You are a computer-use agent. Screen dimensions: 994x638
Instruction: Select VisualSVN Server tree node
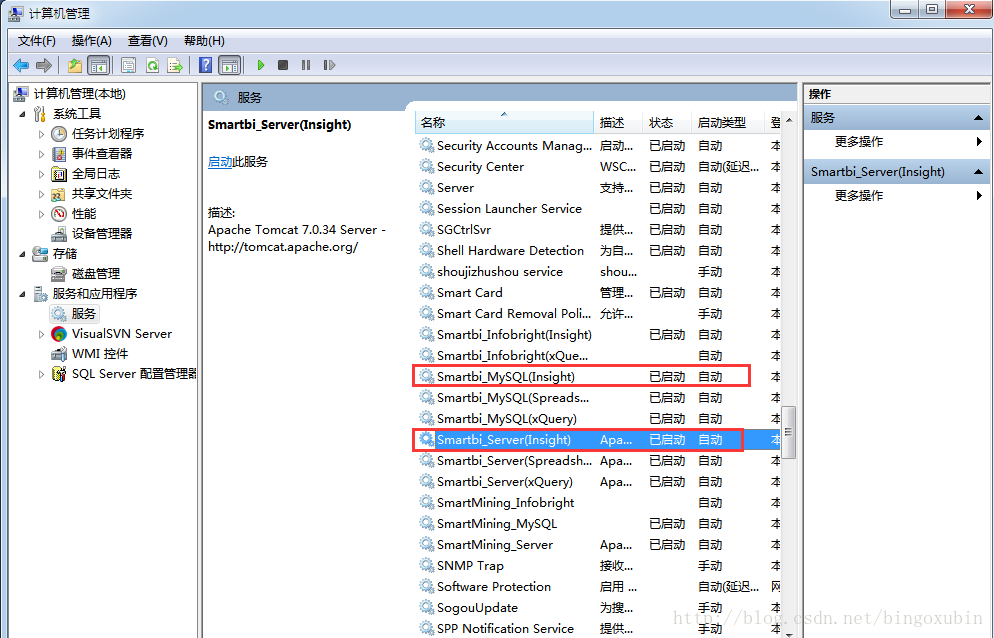point(122,334)
